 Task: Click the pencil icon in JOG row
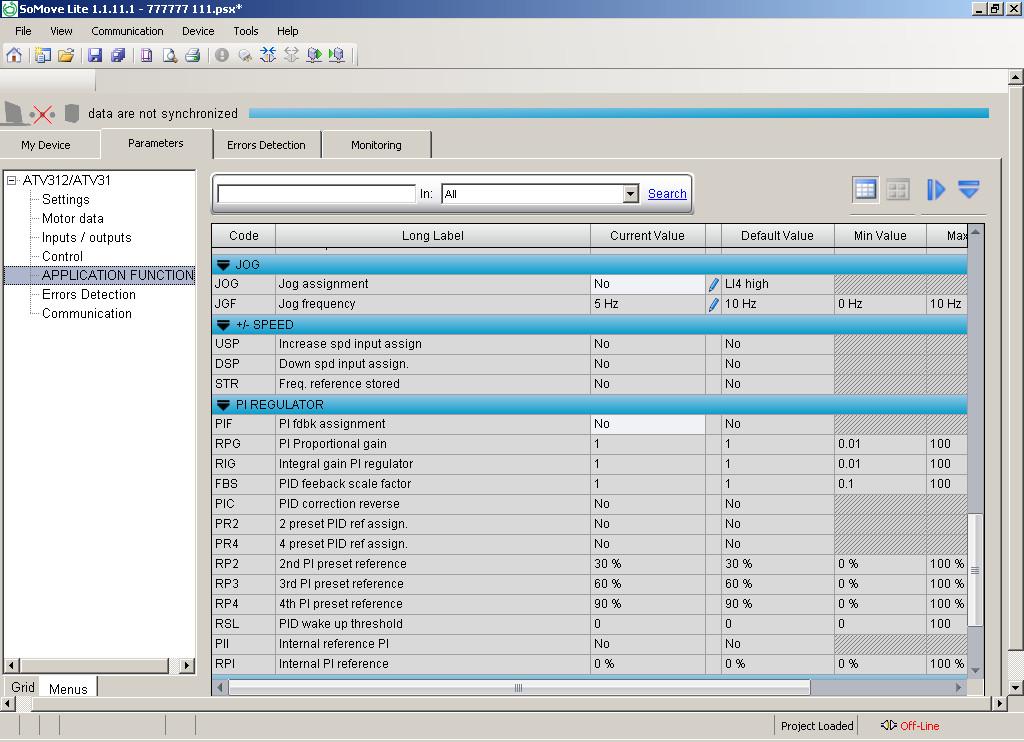click(713, 285)
